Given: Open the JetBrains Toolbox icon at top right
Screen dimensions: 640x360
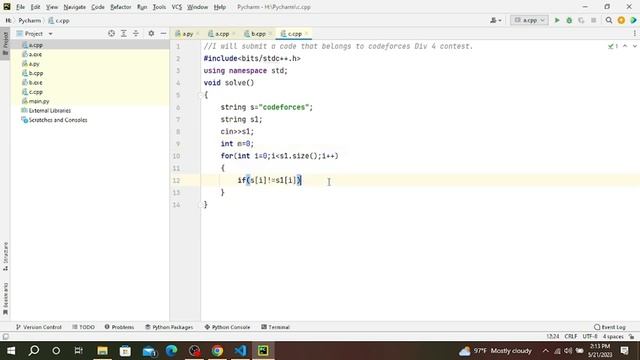Looking at the screenshot, I should pos(633,20).
